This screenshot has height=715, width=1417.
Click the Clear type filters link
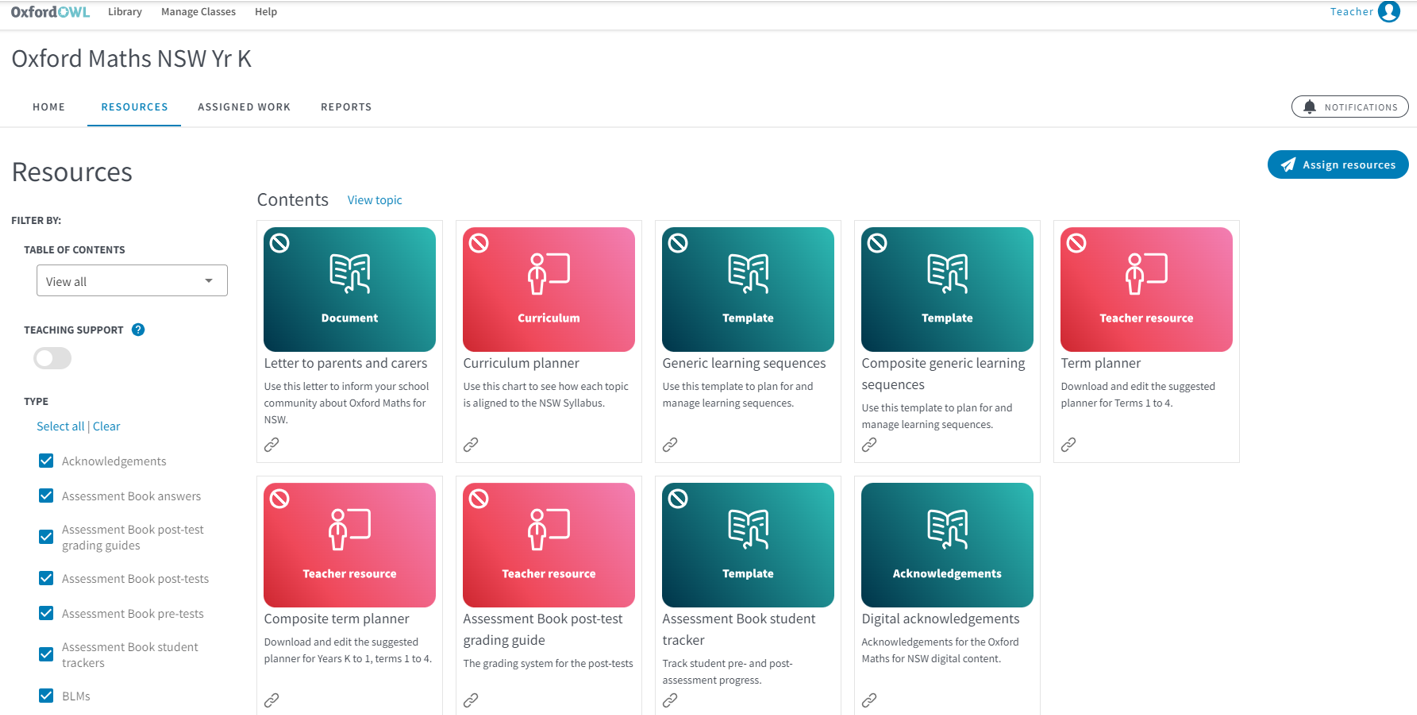point(106,426)
